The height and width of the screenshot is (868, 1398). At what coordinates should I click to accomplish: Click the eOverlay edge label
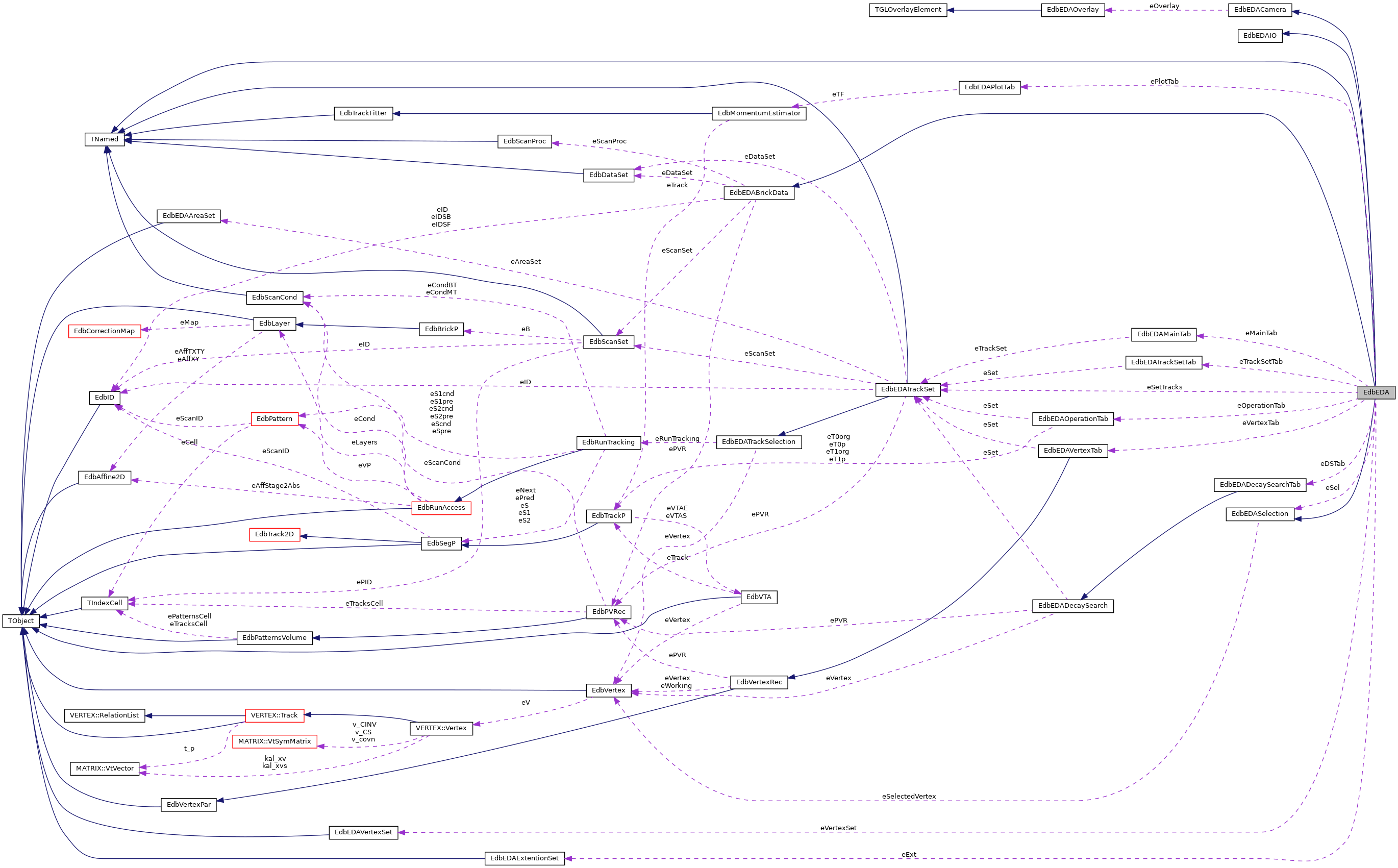[x=1164, y=6]
